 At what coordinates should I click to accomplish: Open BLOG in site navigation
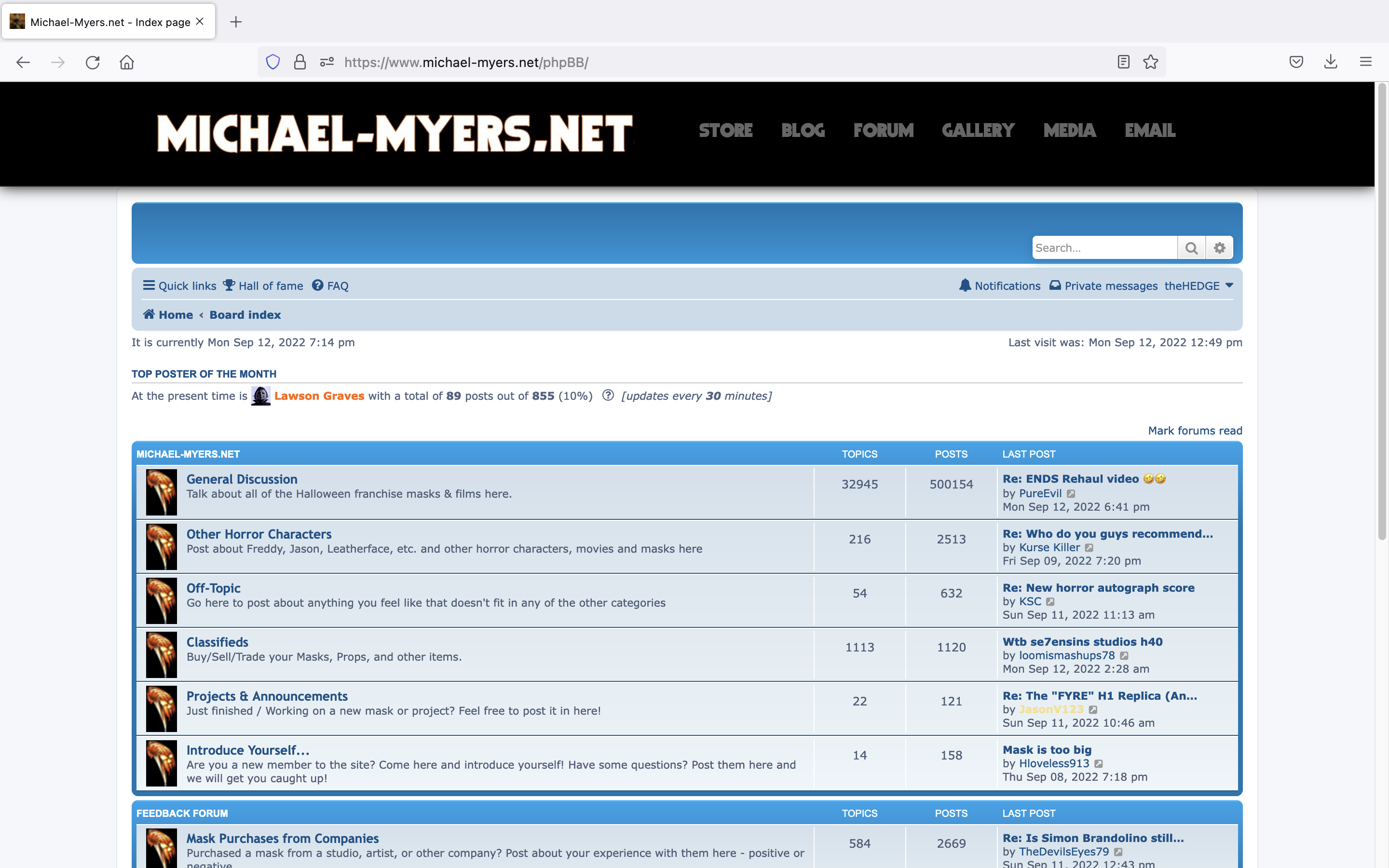(803, 131)
